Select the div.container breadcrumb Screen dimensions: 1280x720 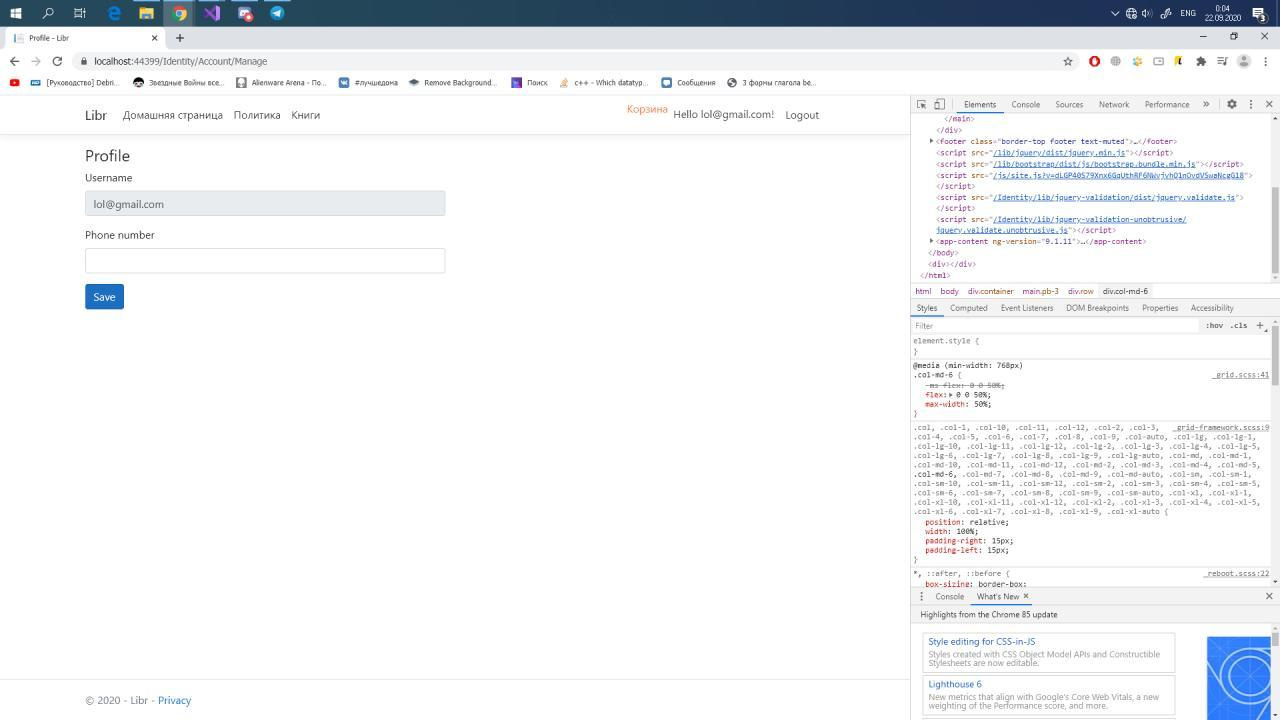pyautogui.click(x=990, y=291)
